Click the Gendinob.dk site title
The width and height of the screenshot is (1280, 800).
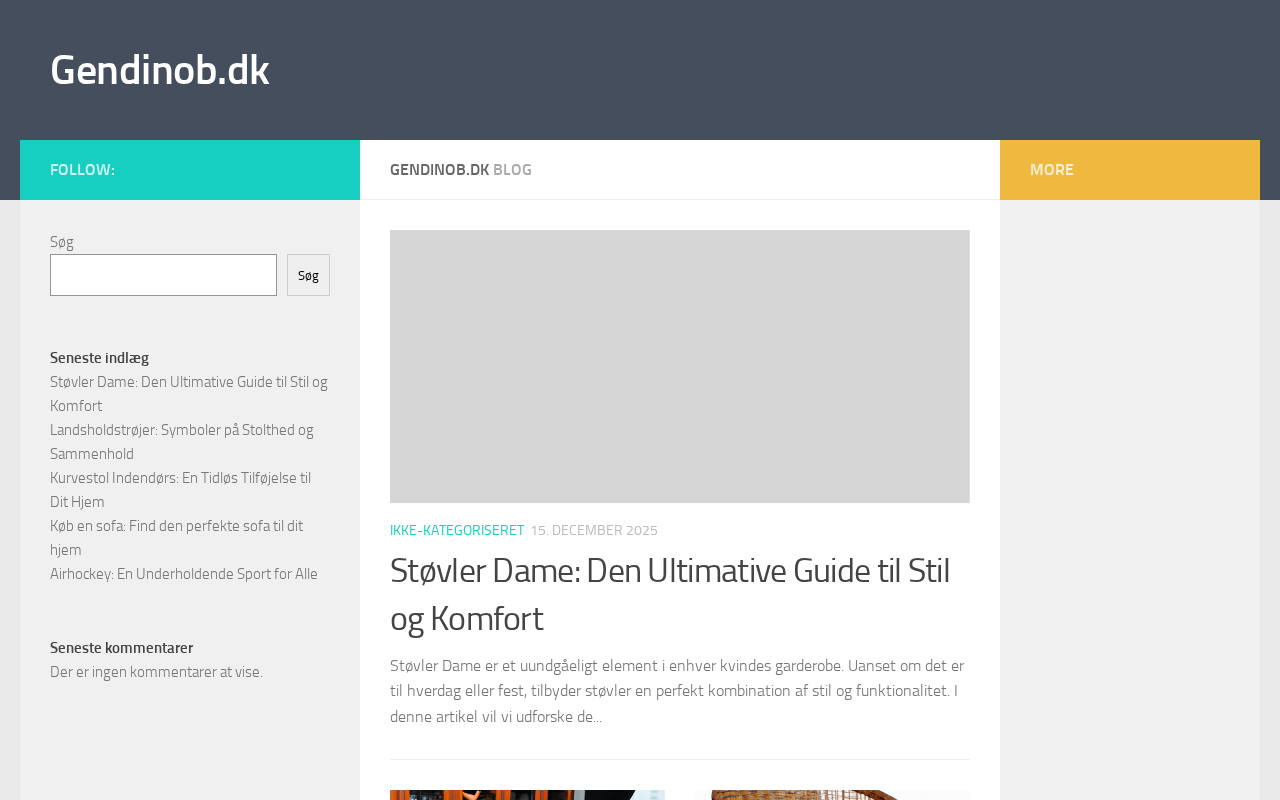159,71
